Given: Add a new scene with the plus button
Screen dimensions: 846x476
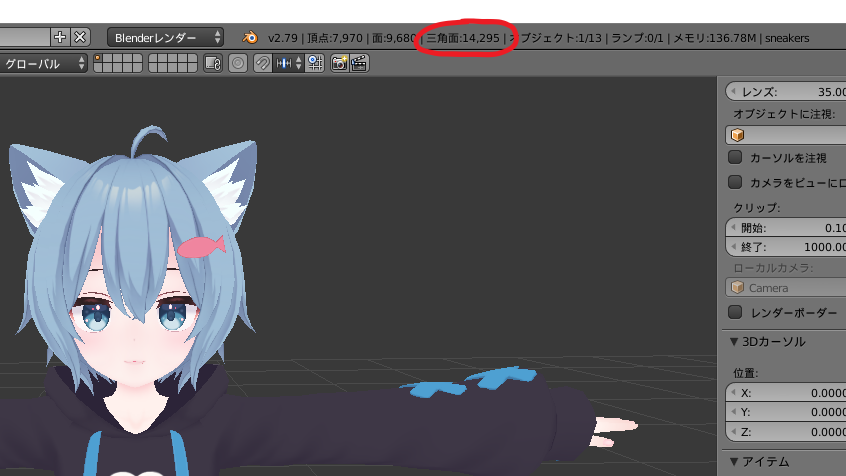Looking at the screenshot, I should [60, 37].
